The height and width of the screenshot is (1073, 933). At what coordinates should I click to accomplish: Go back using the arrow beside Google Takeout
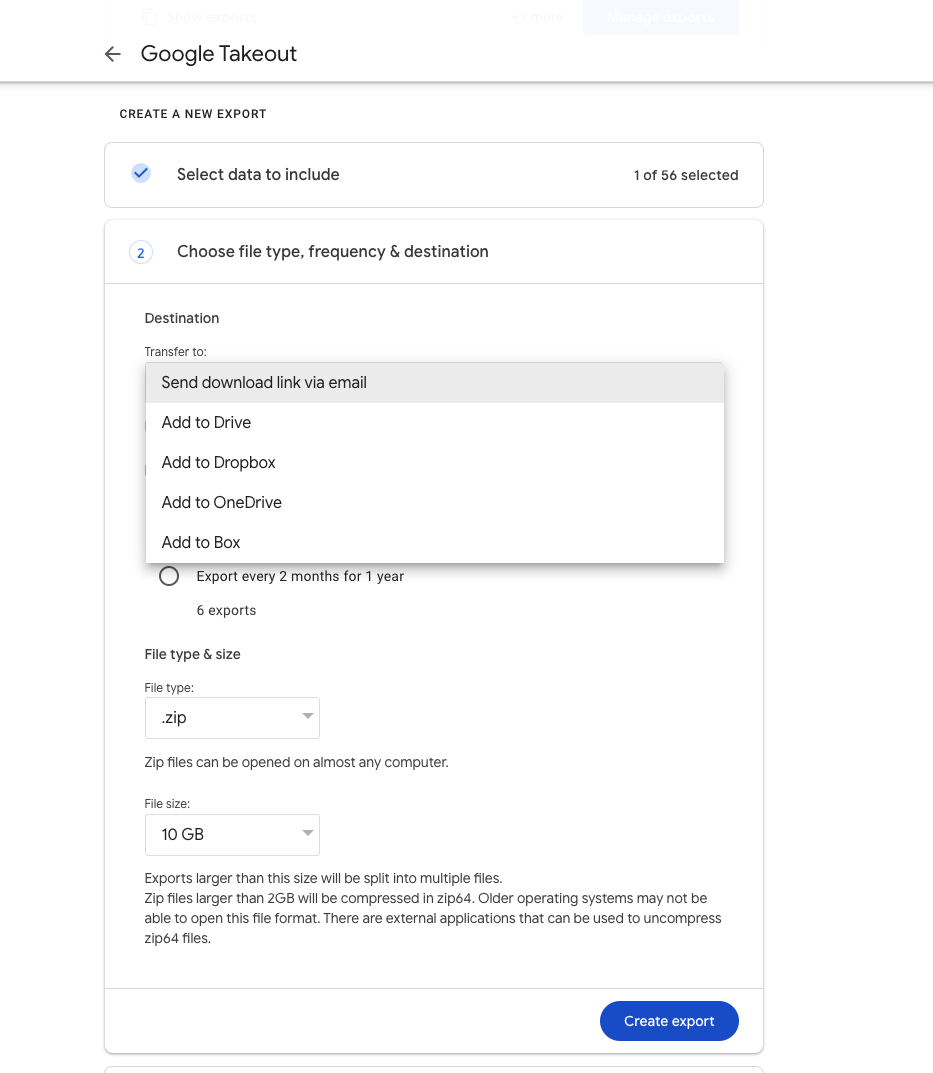[x=113, y=54]
